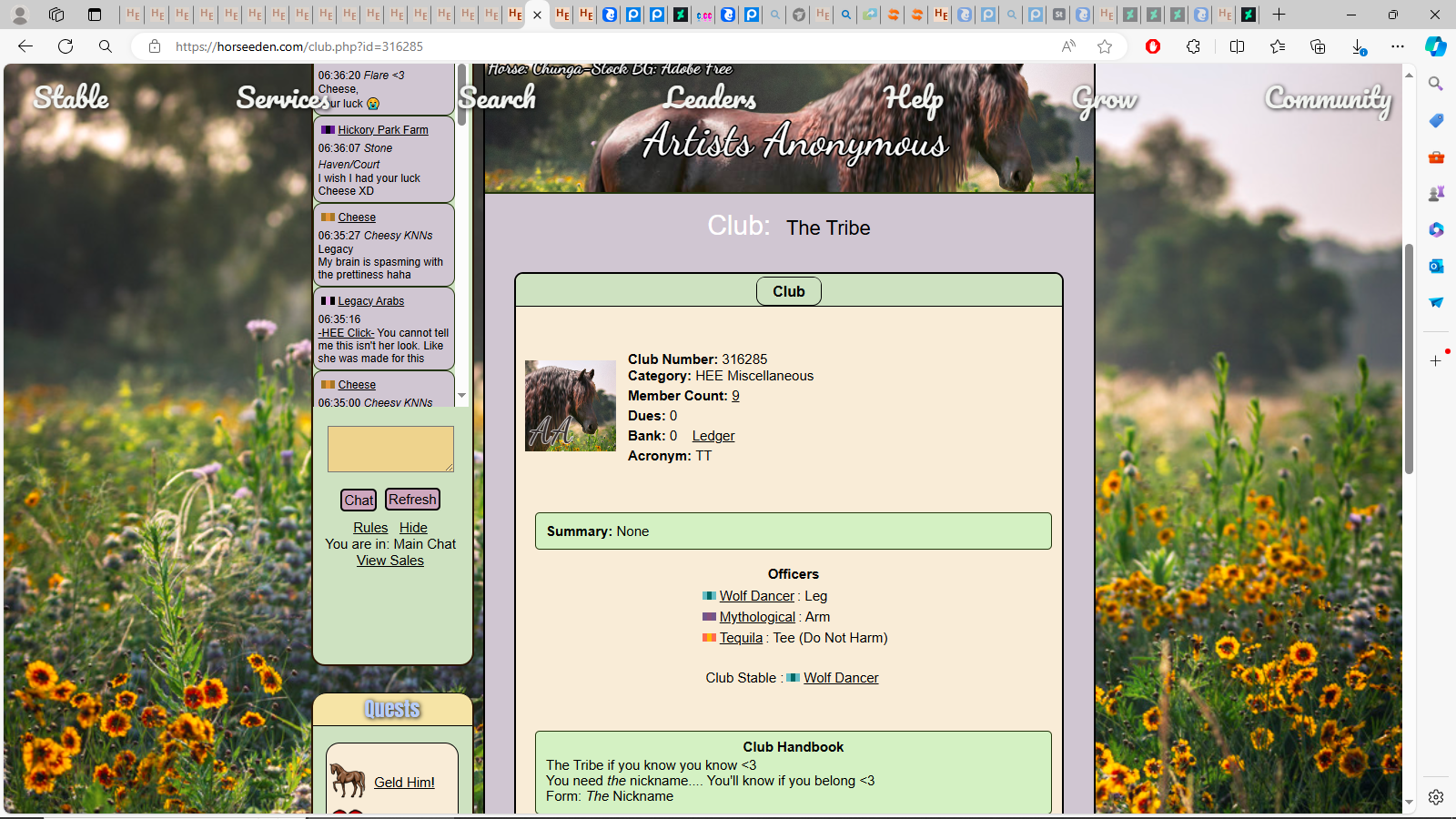Open Outlook from the Edge sidebar
Screen dimensions: 1456x819
1436,266
